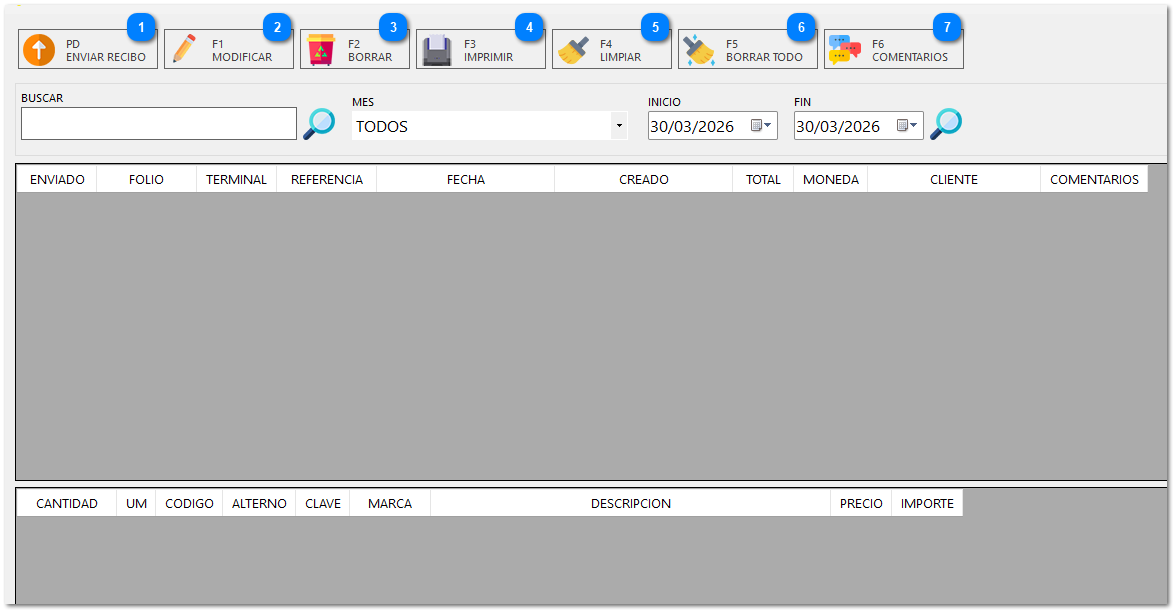Click the LIMPIAR button label
The height and width of the screenshot is (613, 1176).
point(620,57)
